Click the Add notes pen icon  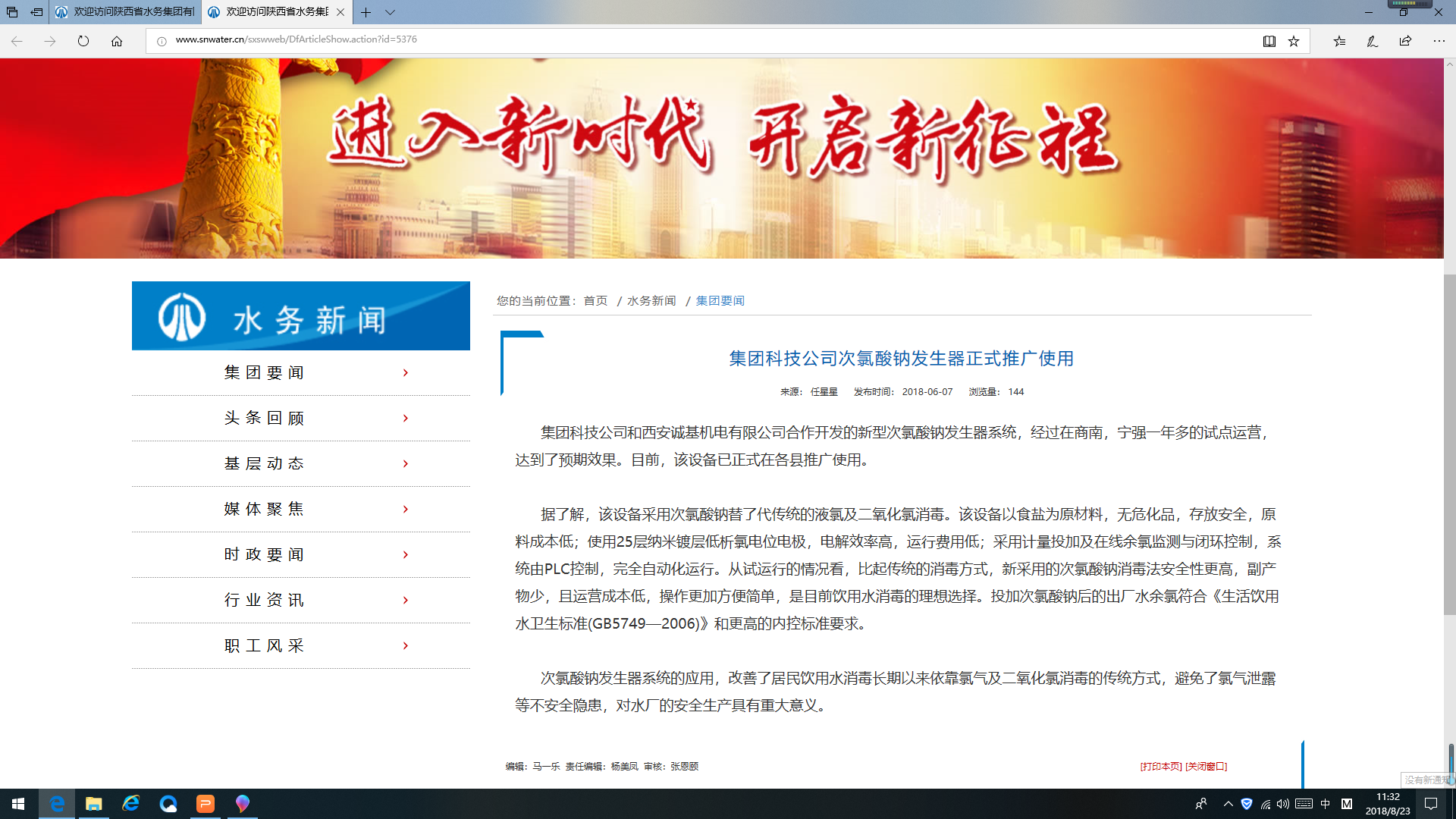tap(1373, 41)
